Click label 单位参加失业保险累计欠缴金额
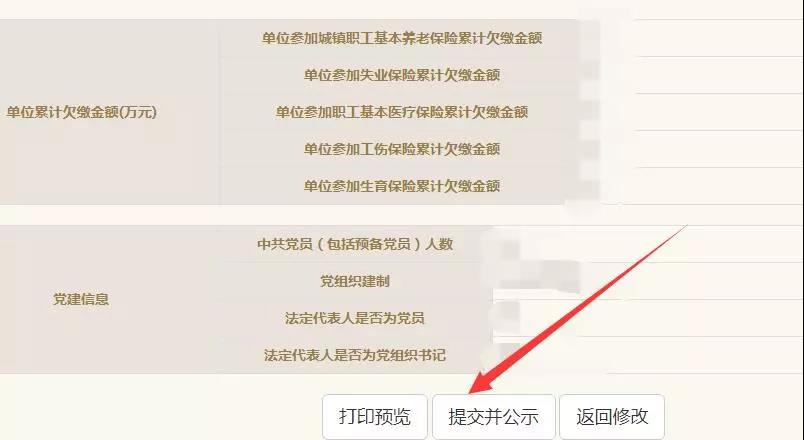Image resolution: width=804 pixels, height=440 pixels. point(401,75)
